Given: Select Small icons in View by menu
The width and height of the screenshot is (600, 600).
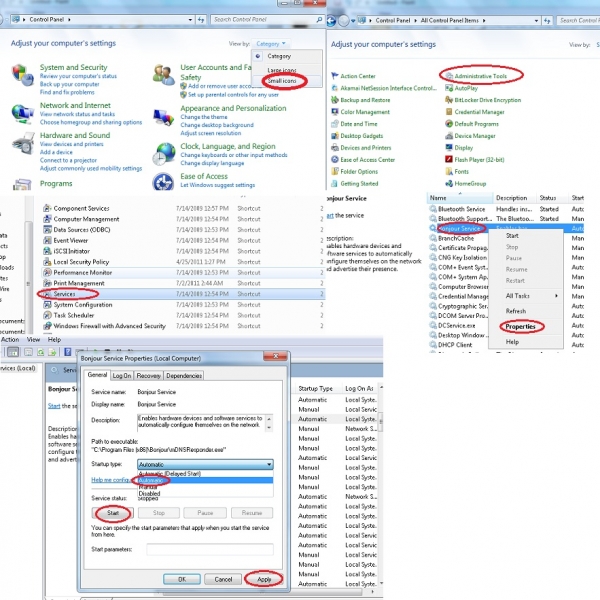Looking at the screenshot, I should click(282, 81).
